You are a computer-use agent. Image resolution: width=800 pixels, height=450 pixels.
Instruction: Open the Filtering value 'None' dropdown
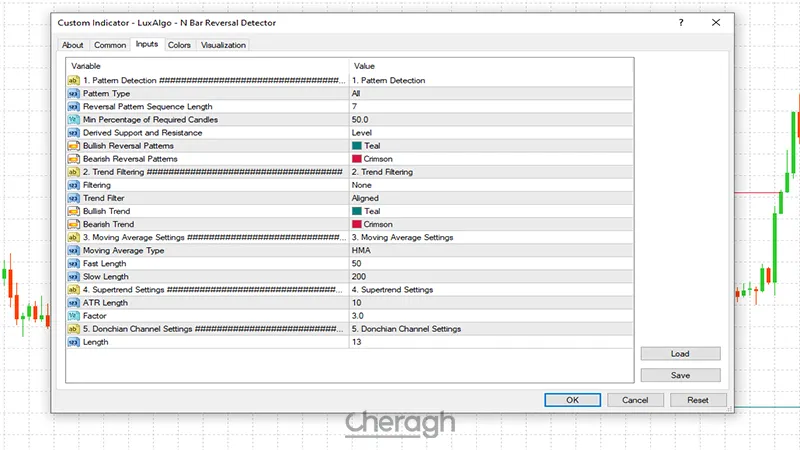[x=490, y=185]
